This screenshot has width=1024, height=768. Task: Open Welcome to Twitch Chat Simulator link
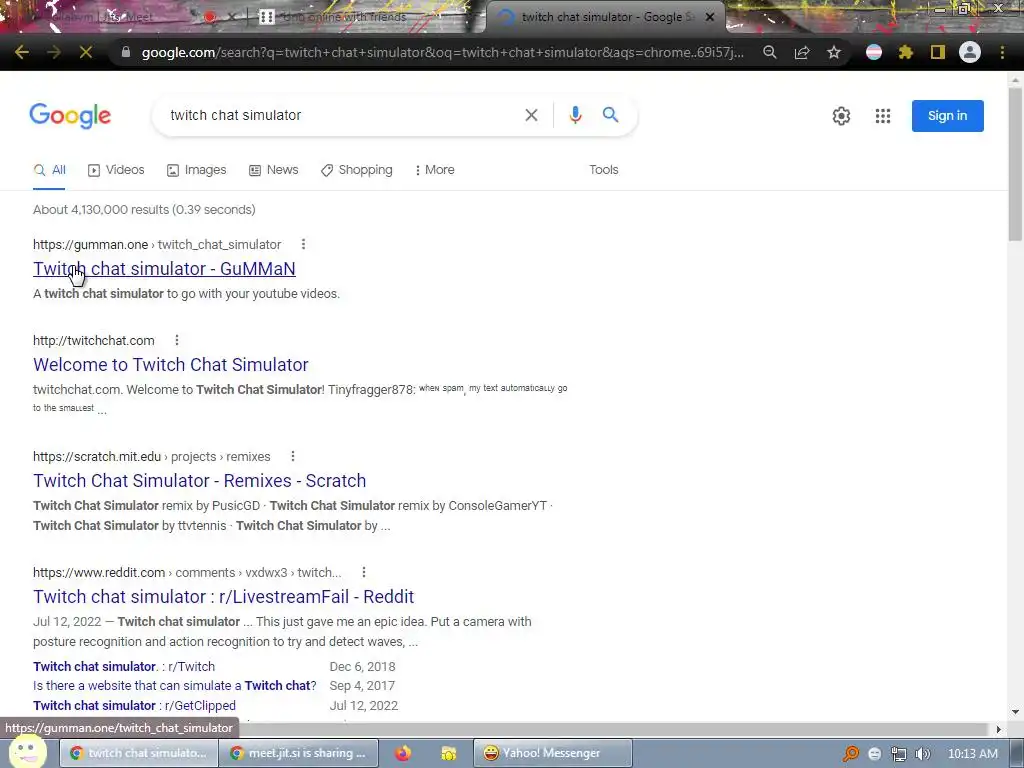[170, 364]
